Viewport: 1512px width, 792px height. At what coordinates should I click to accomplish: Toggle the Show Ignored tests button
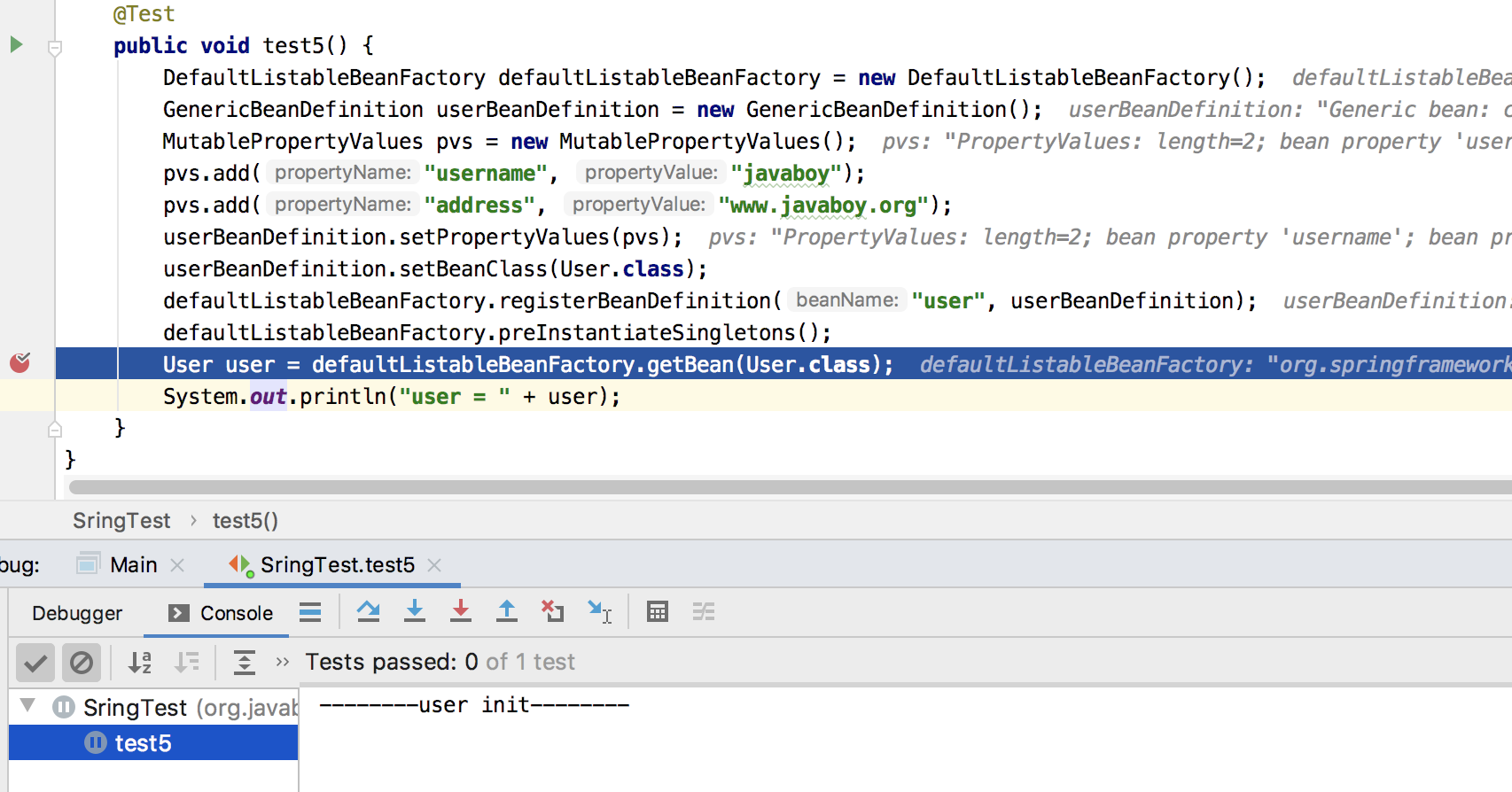pos(82,663)
